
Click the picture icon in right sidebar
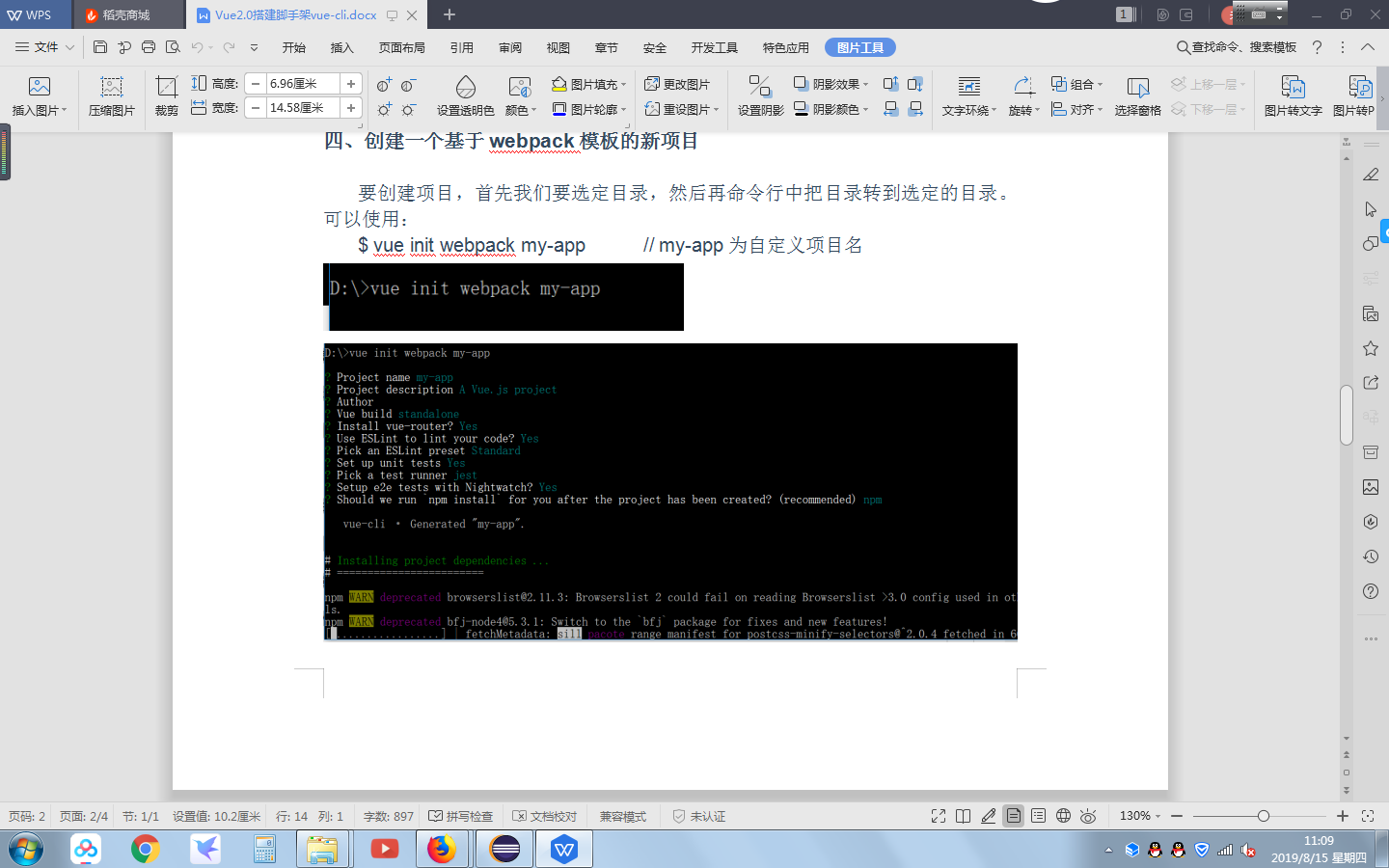(1371, 487)
